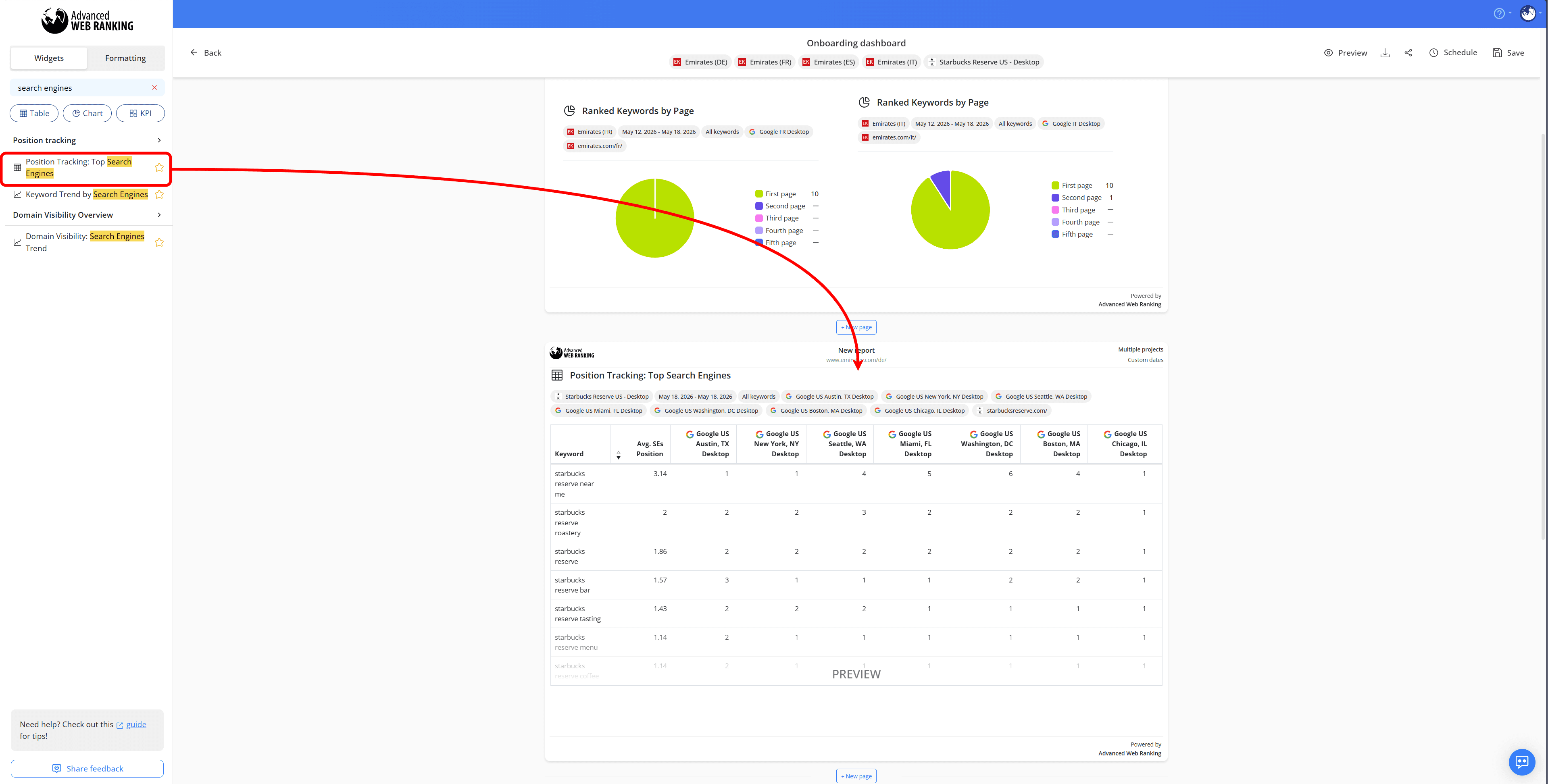Collapse the Position tracking section
Image resolution: width=1548 pixels, height=784 pixels.
(x=159, y=141)
